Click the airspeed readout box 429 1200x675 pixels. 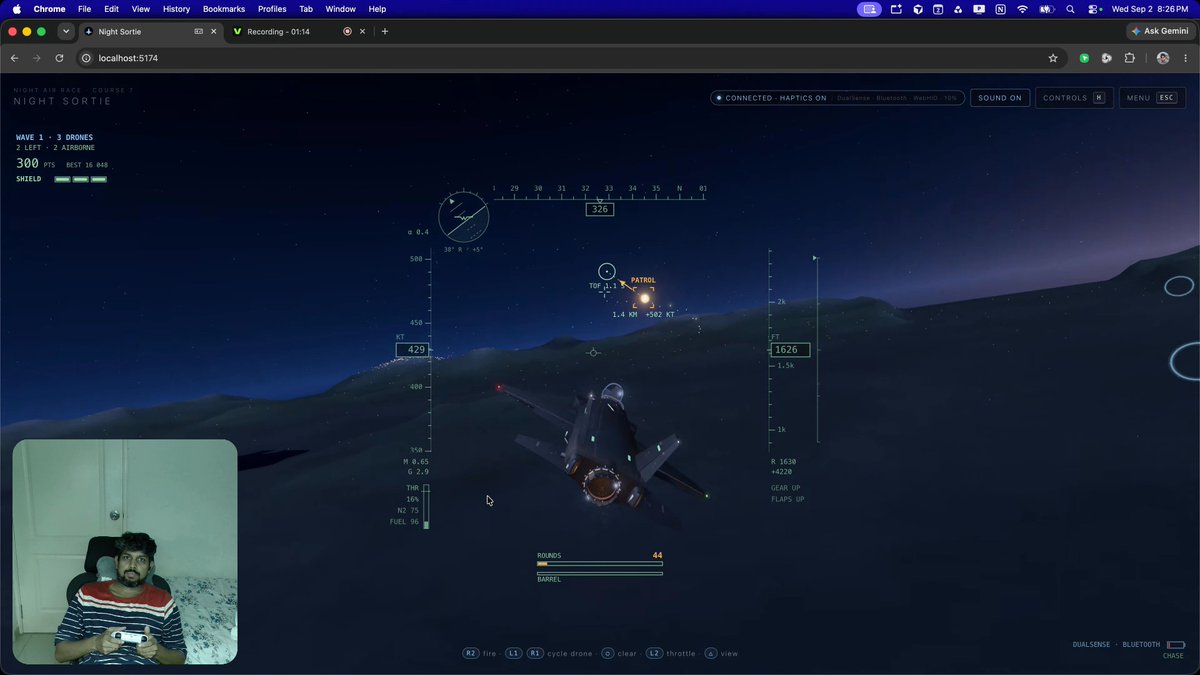pyautogui.click(x=413, y=350)
